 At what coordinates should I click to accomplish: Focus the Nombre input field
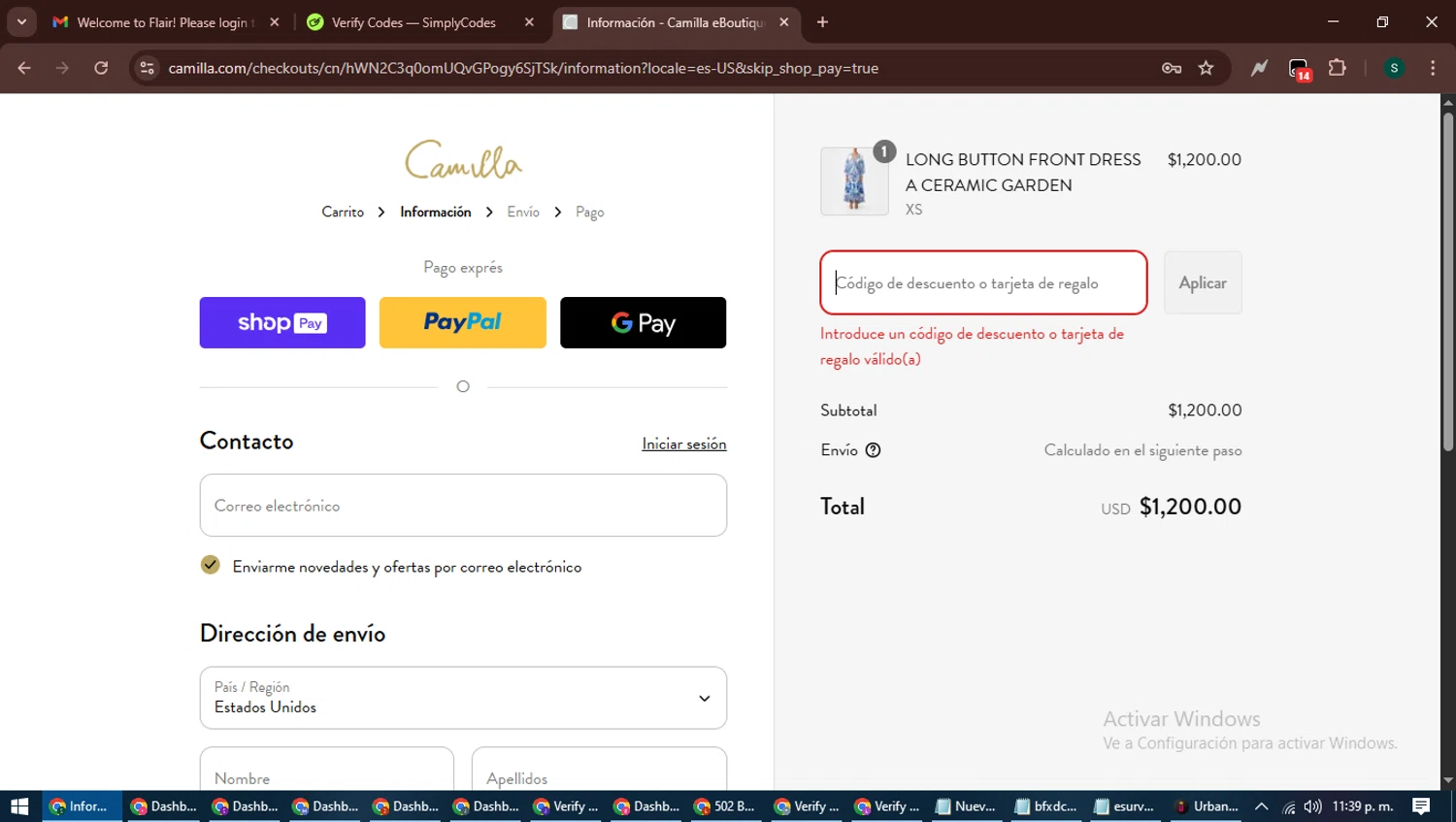coord(327,772)
